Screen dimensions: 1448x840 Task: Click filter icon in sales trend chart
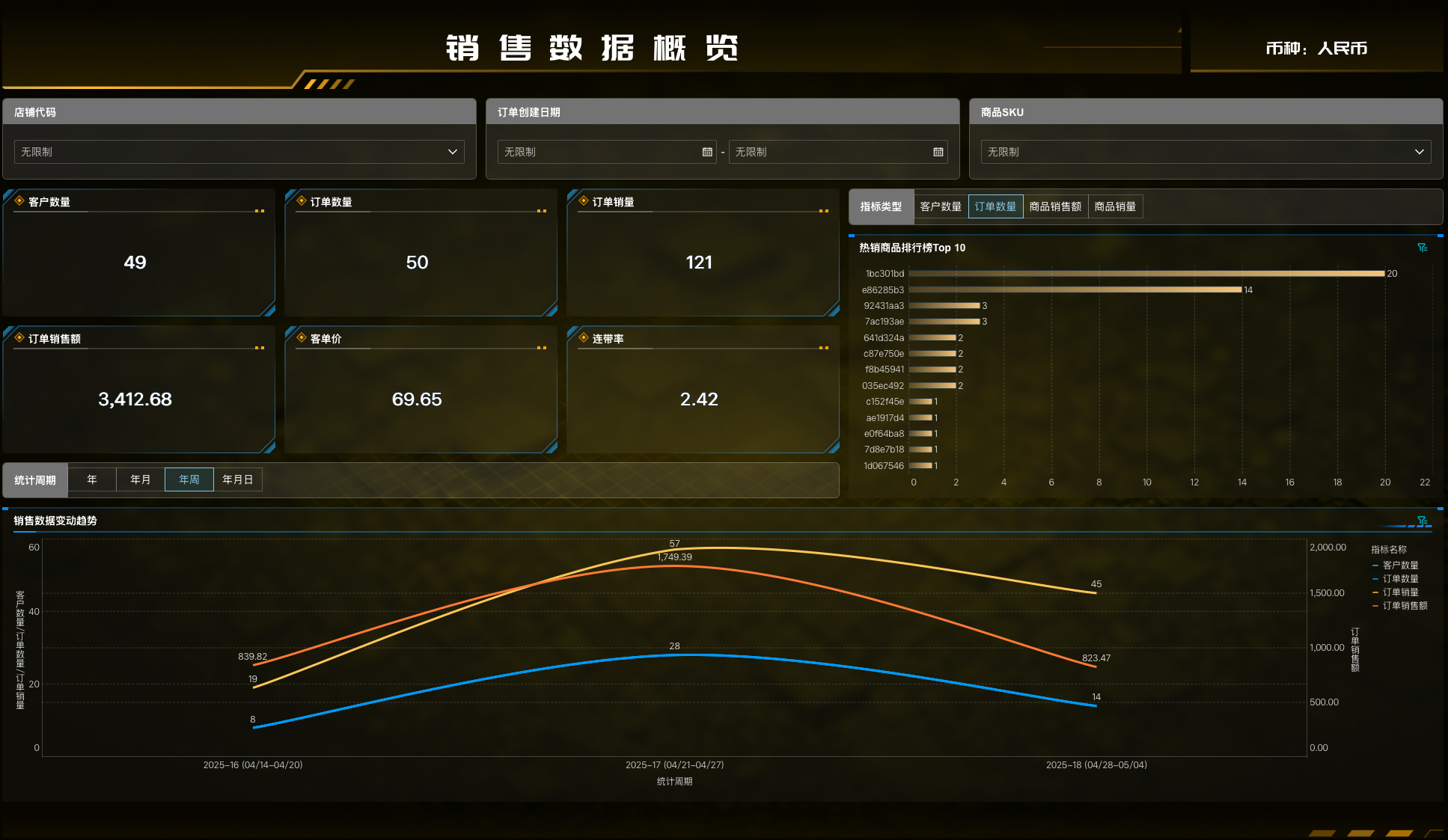(1422, 521)
